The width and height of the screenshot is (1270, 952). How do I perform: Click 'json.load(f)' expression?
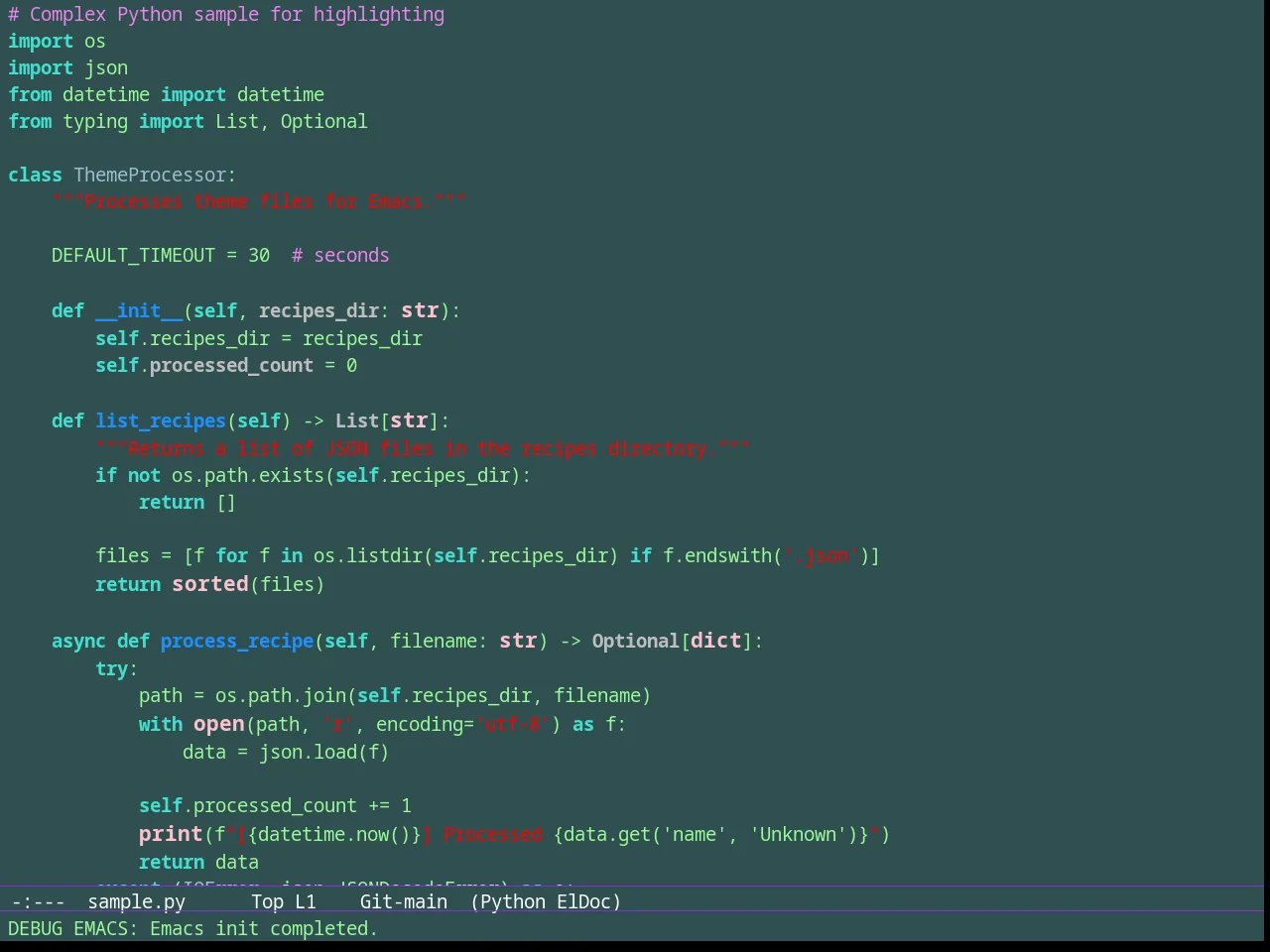(324, 752)
